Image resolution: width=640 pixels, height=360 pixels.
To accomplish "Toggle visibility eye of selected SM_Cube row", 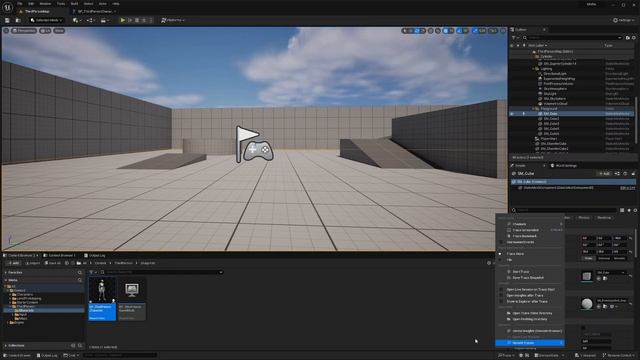I will (512, 114).
